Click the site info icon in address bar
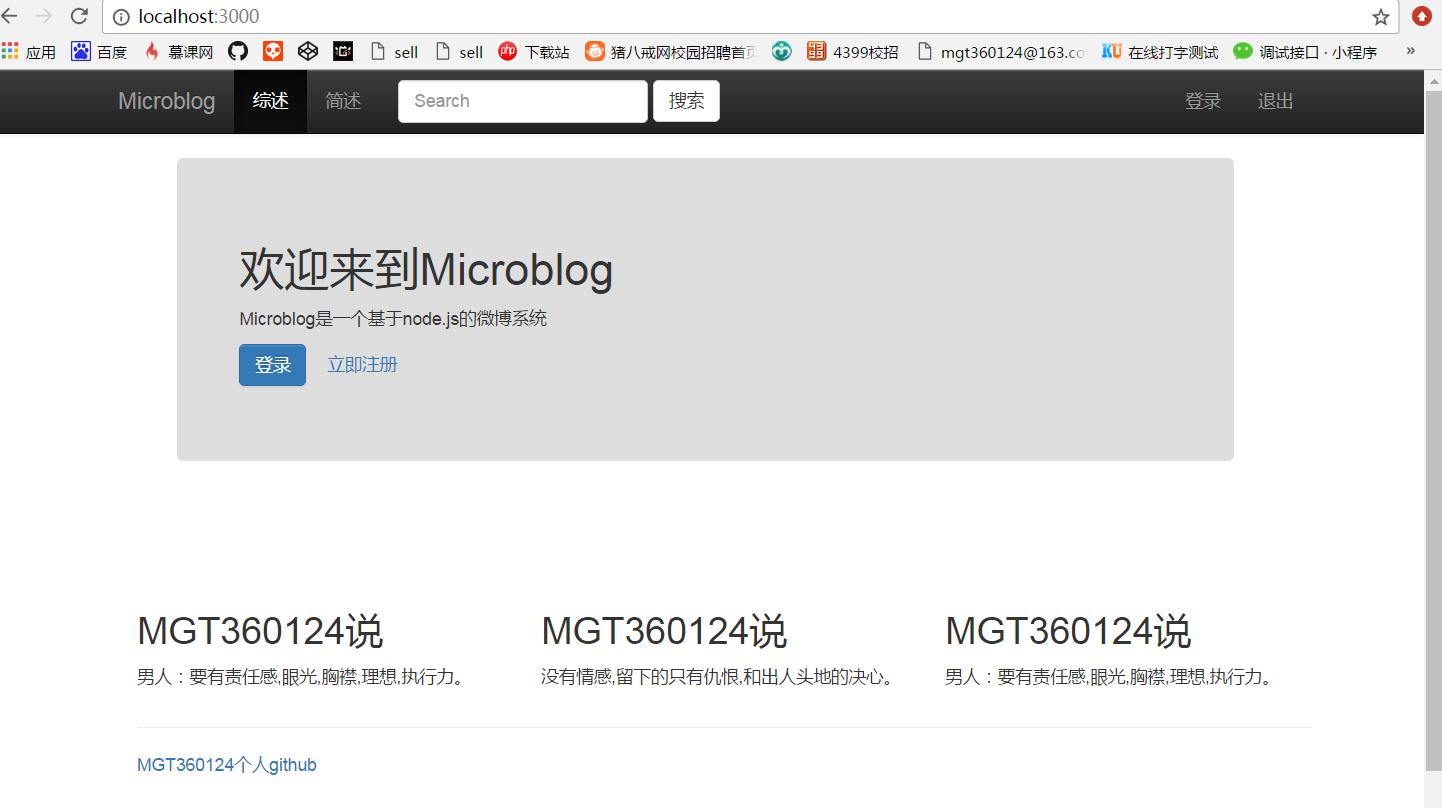The width and height of the screenshot is (1442, 808). point(120,16)
